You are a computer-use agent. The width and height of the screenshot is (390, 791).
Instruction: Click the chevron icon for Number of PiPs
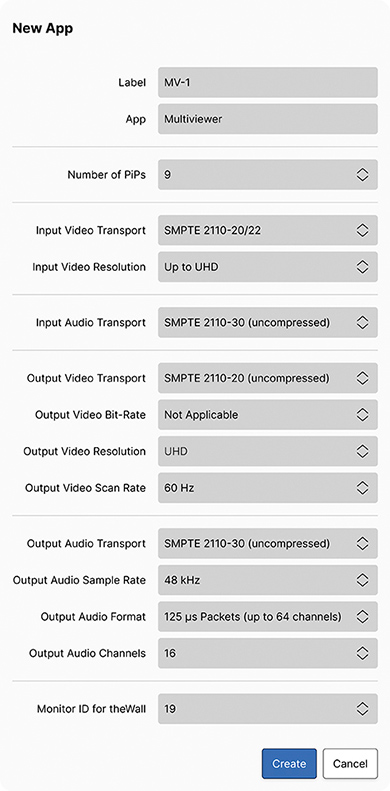[x=362, y=175]
